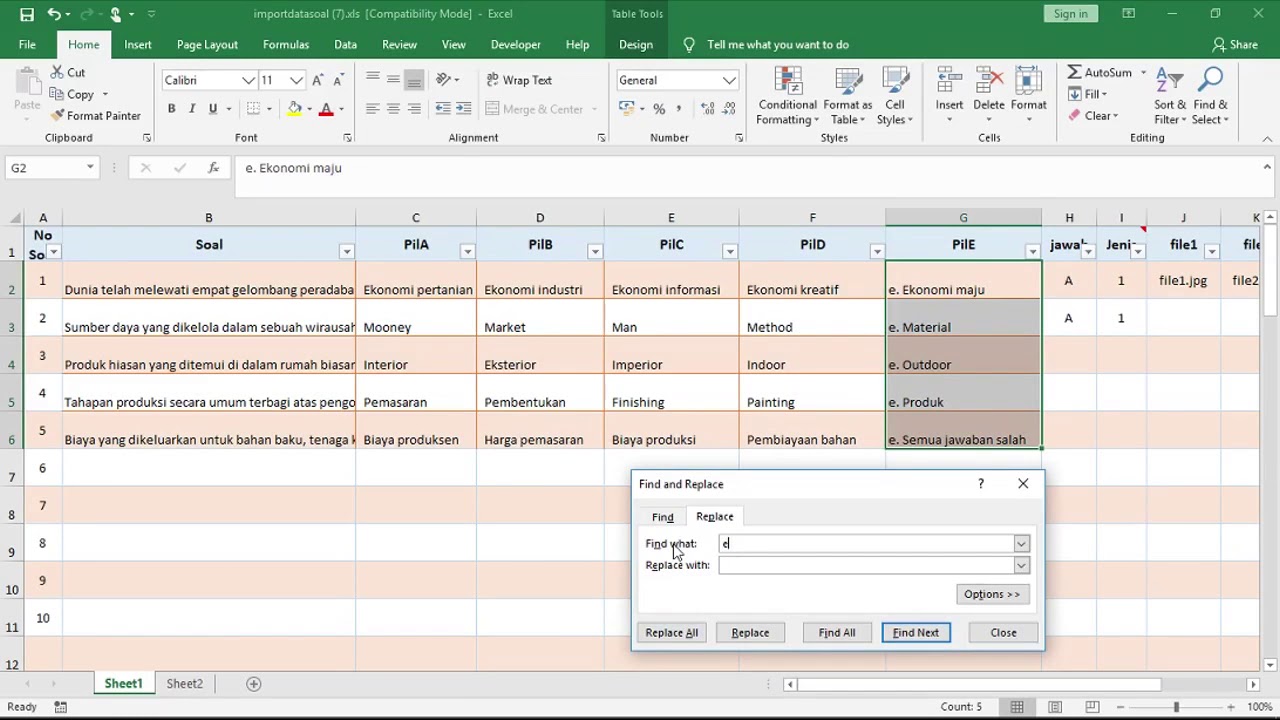This screenshot has width=1280, height=720.
Task: Open Sort & Filter menu
Action: click(1170, 97)
